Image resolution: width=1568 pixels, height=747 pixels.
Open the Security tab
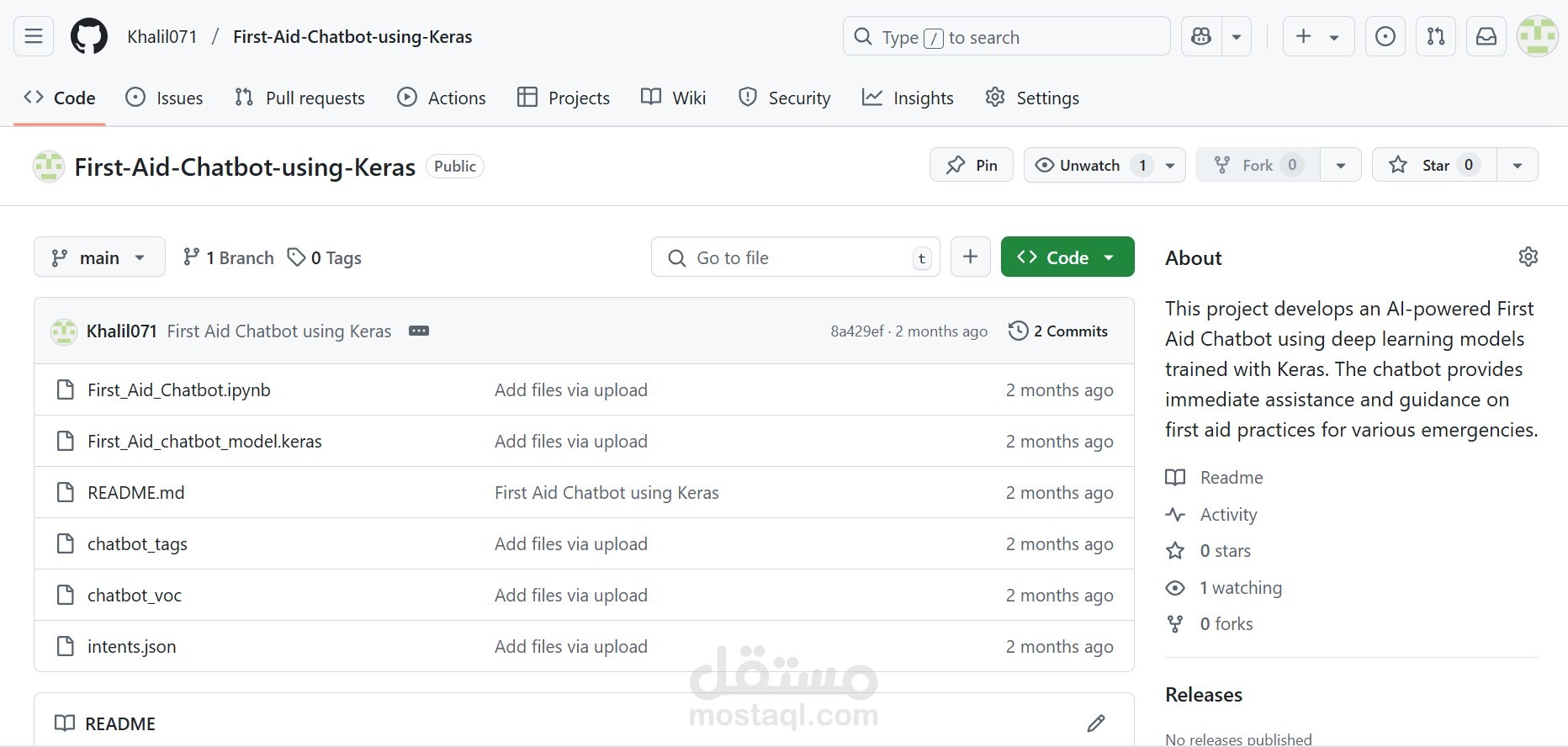784,98
